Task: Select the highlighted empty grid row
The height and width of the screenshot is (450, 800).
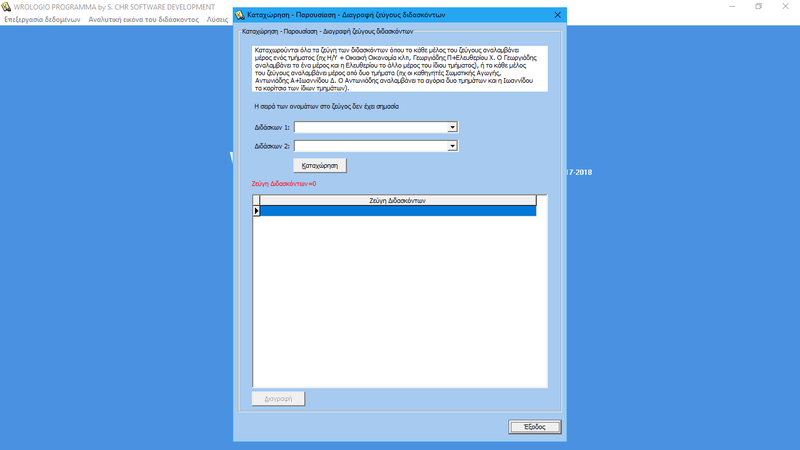Action: (x=398, y=211)
